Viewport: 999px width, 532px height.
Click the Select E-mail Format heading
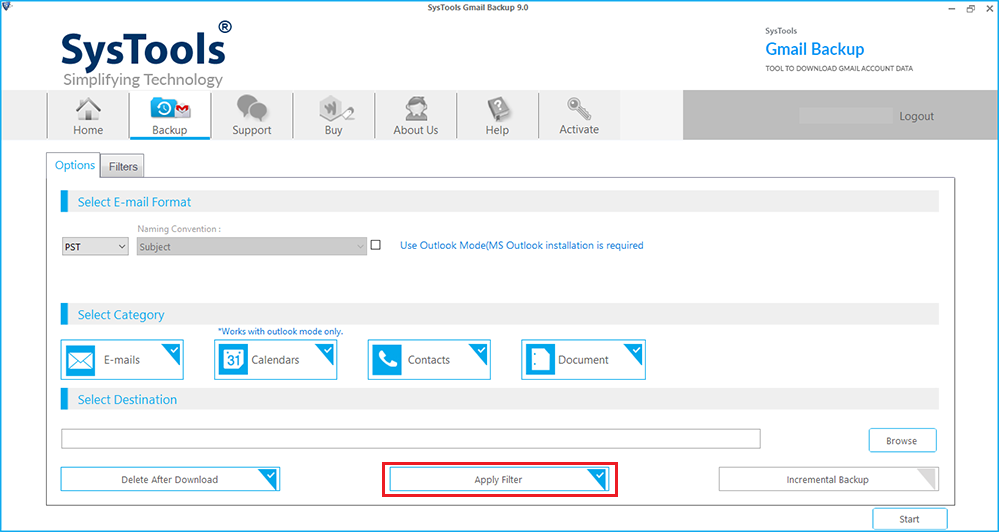(134, 202)
